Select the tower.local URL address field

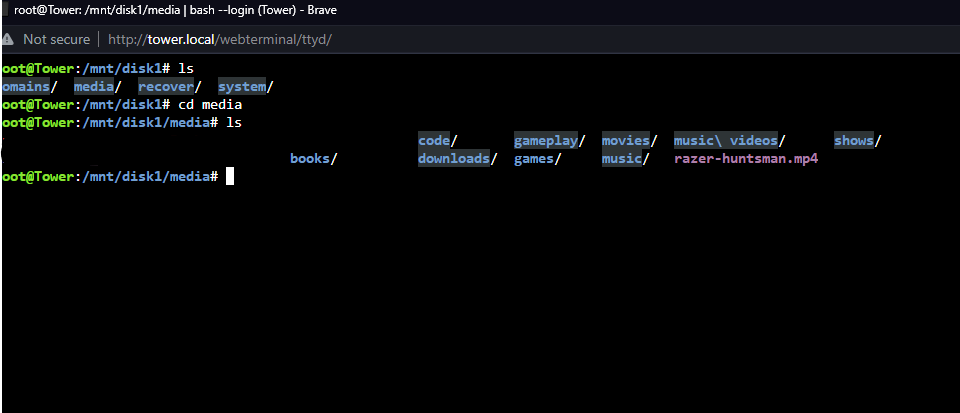(220, 39)
